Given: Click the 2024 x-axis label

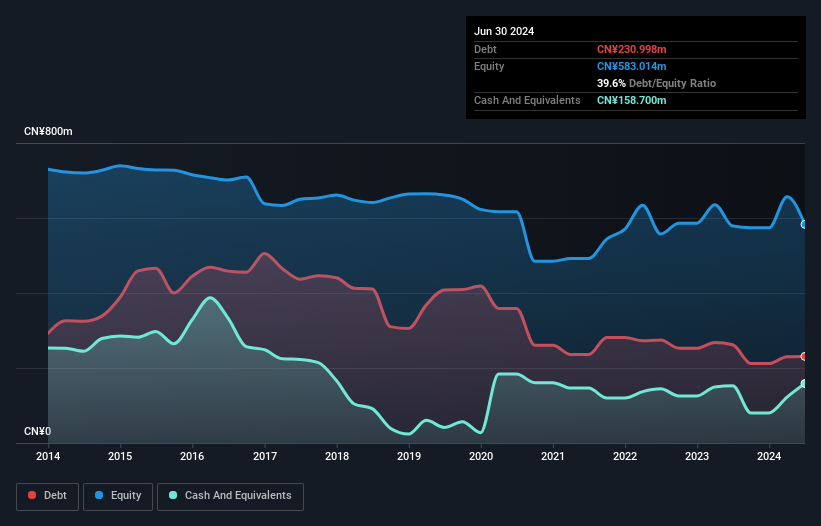Looking at the screenshot, I should coord(769,456).
